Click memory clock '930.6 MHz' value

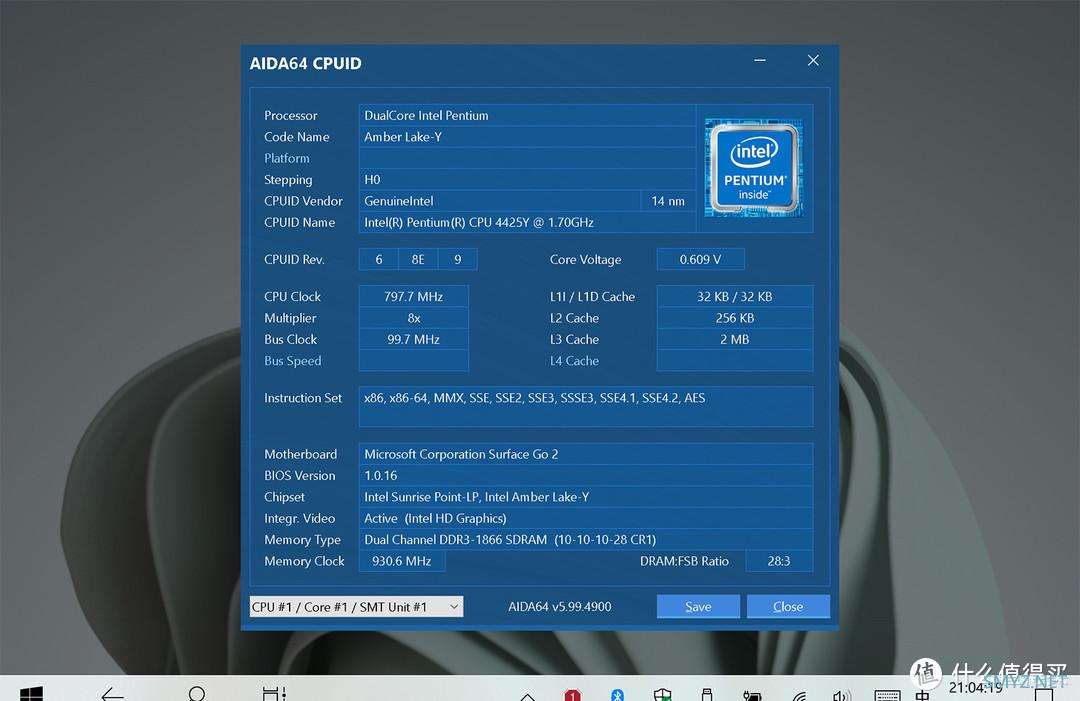402,561
